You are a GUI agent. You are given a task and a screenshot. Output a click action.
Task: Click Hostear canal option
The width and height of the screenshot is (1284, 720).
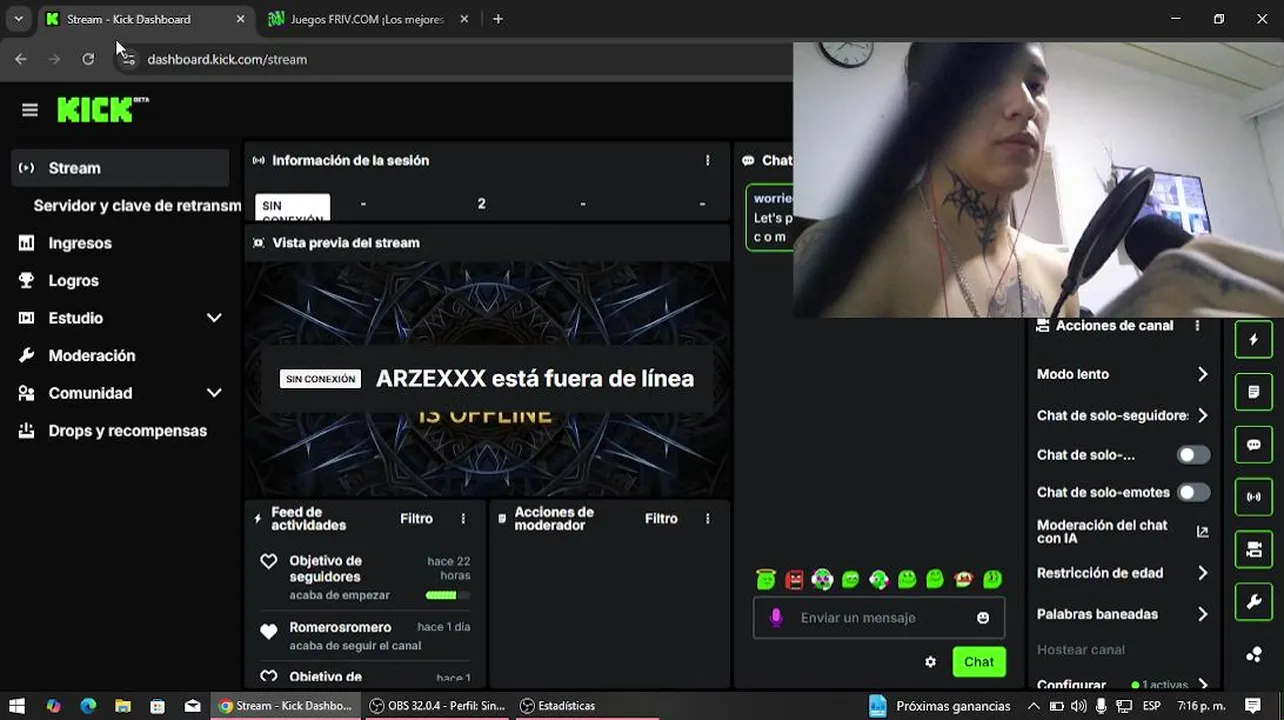point(1081,650)
